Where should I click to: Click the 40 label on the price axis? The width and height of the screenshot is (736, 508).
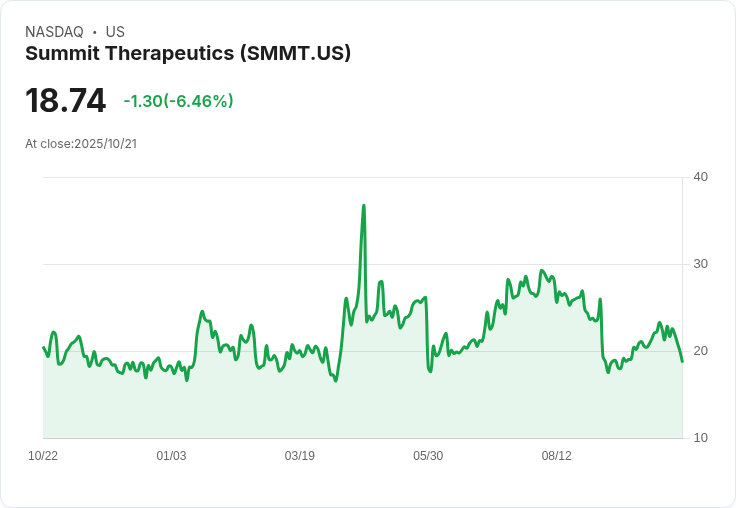(701, 177)
